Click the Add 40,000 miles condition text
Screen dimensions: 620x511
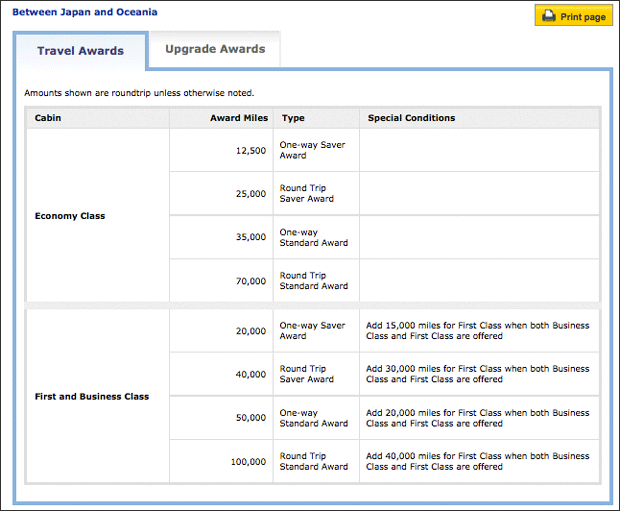tap(477, 461)
